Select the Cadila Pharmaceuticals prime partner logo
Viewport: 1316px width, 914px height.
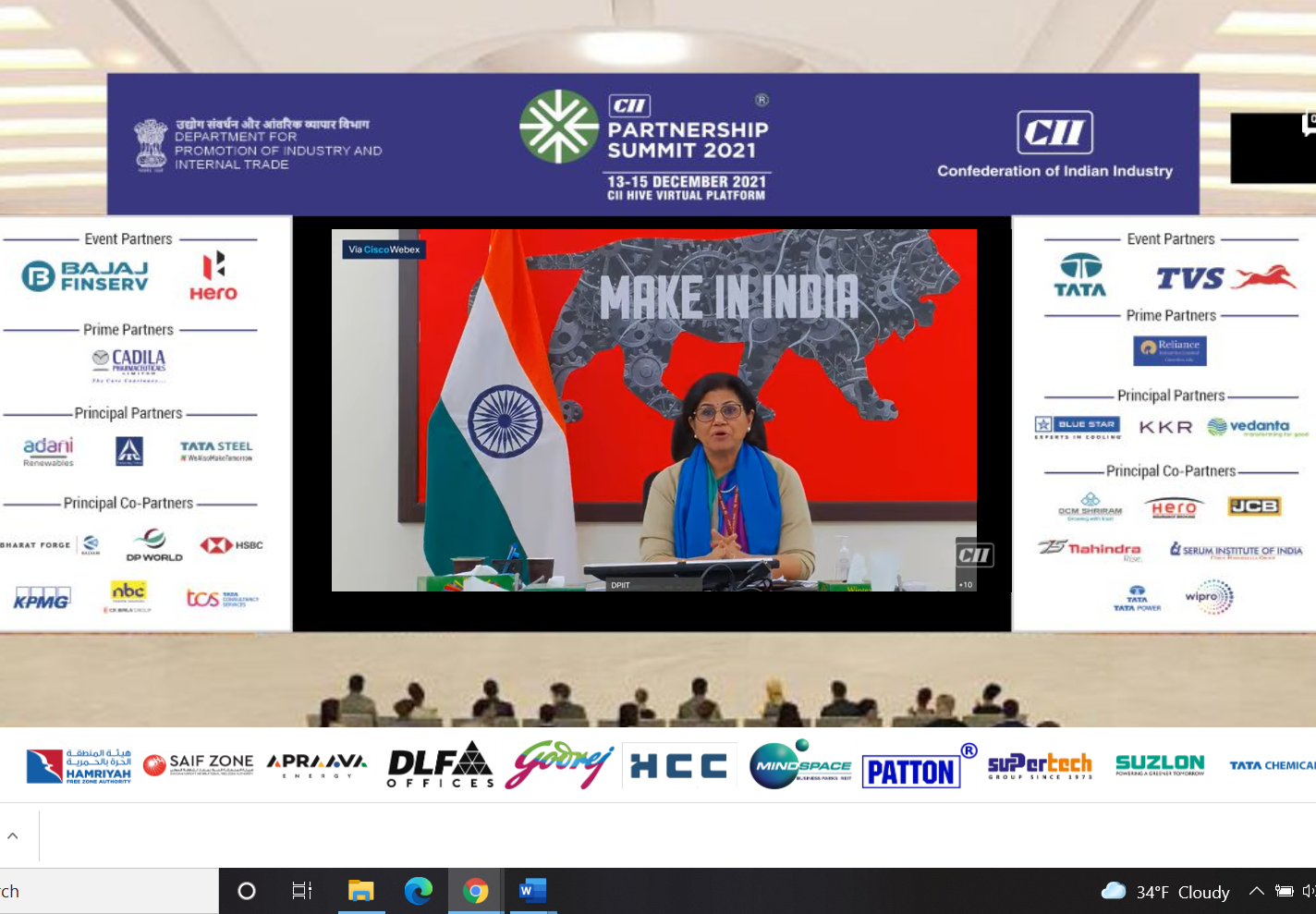(128, 366)
